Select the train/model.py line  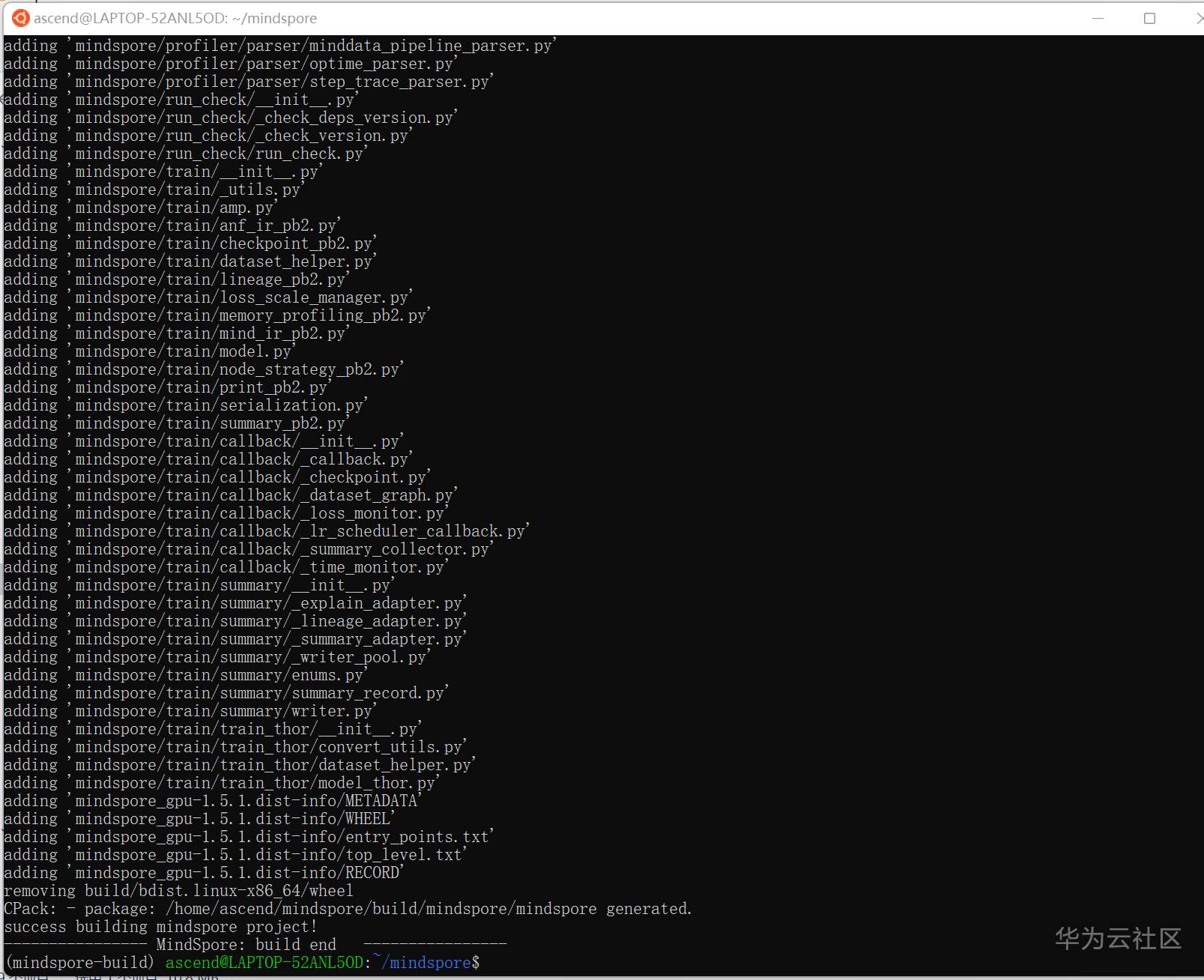tap(150, 351)
